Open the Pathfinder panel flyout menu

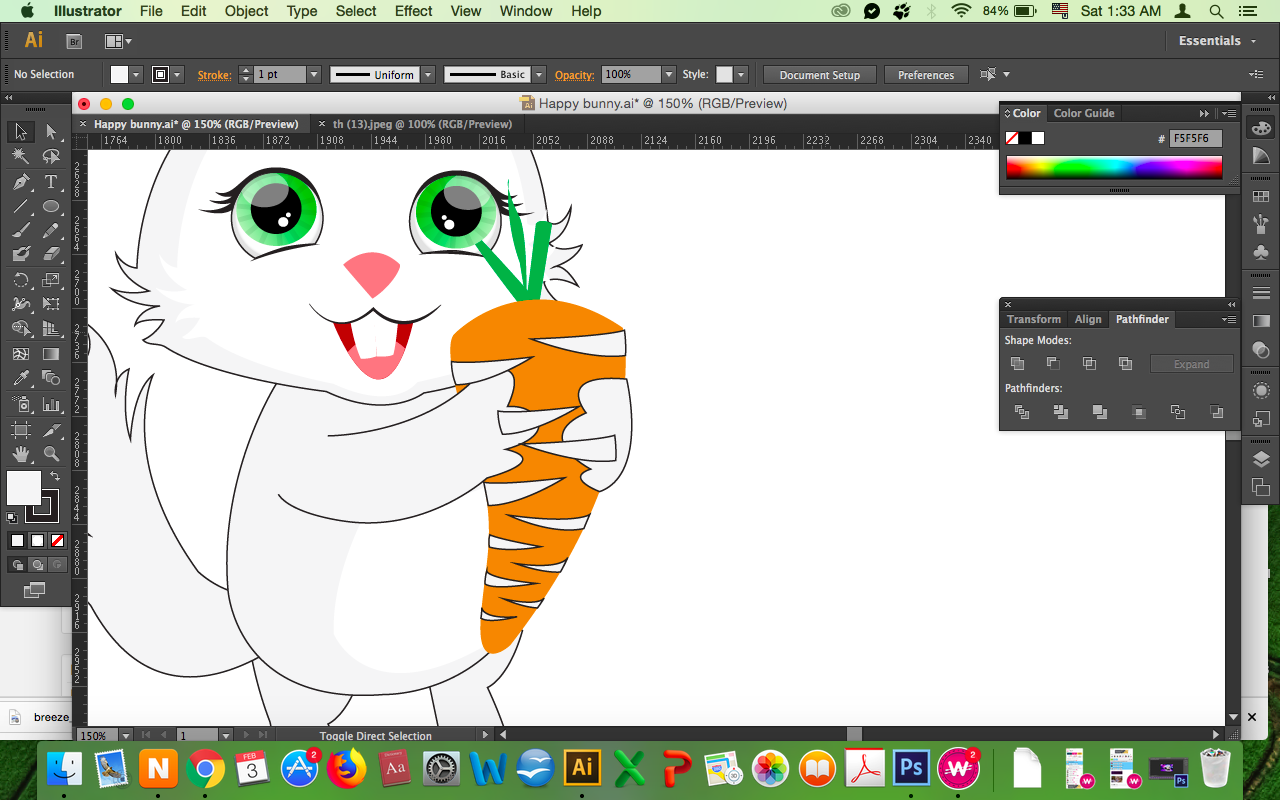[1228, 320]
